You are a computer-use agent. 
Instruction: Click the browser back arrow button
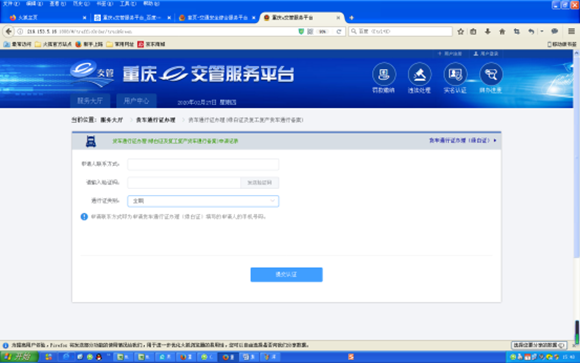(9, 31)
